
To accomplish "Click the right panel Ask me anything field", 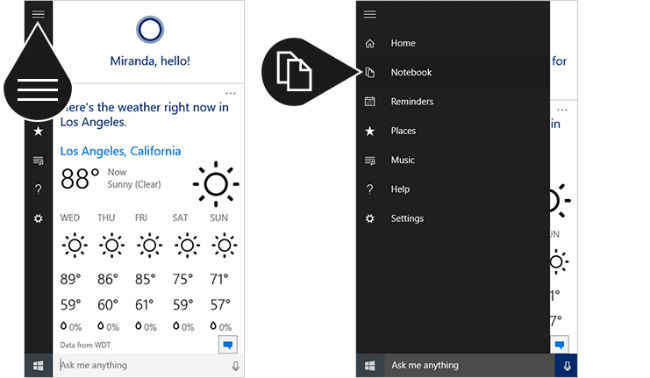I will [469, 365].
